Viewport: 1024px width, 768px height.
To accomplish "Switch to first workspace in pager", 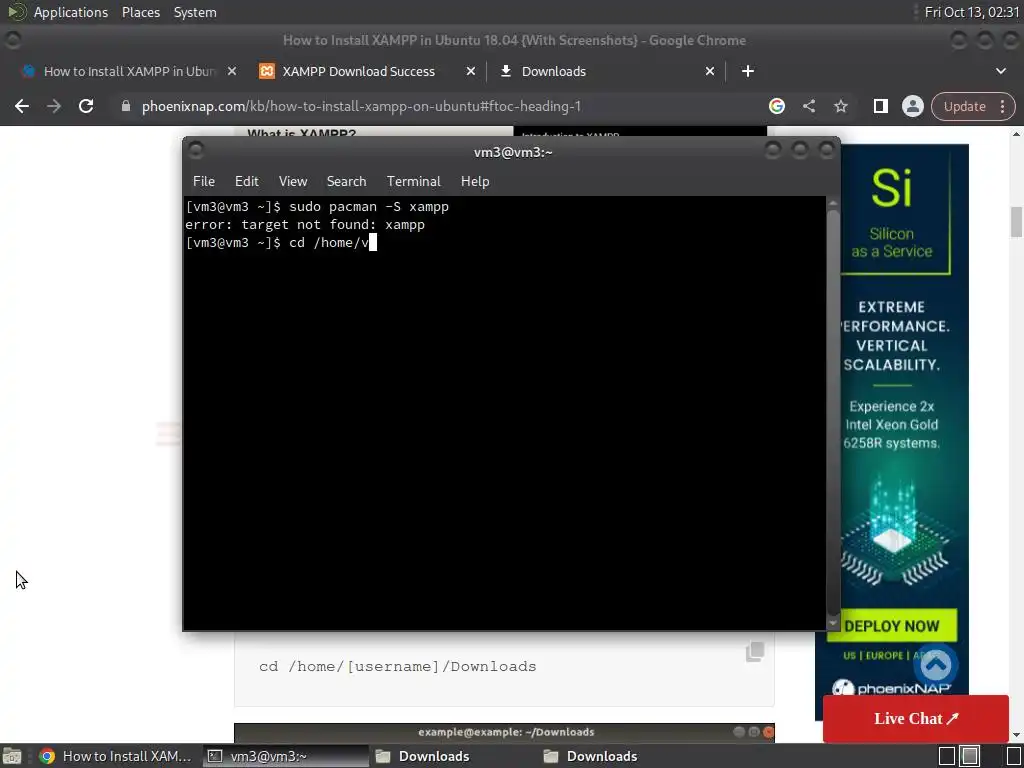I will [947, 756].
